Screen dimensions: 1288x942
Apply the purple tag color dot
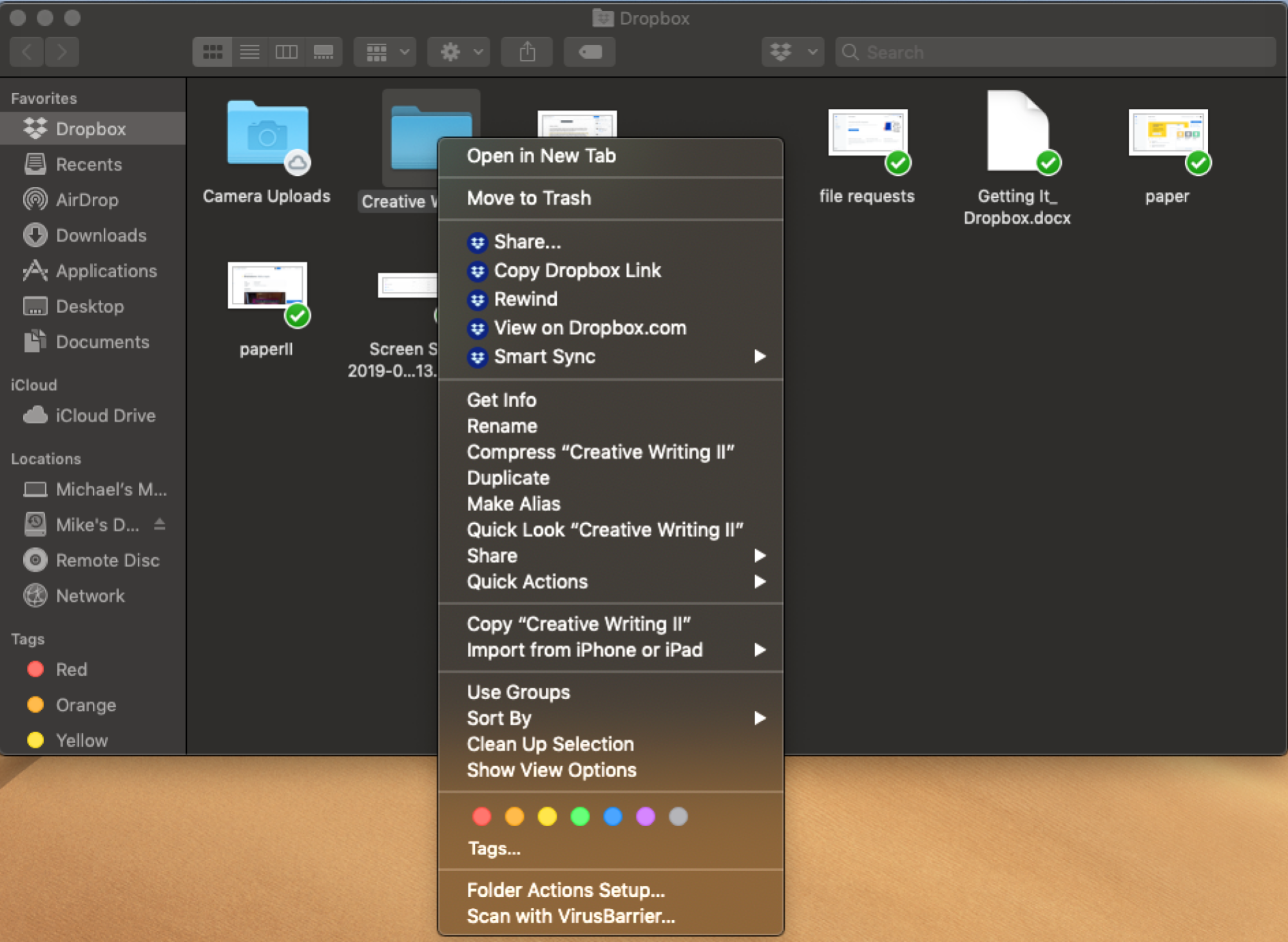(x=646, y=816)
